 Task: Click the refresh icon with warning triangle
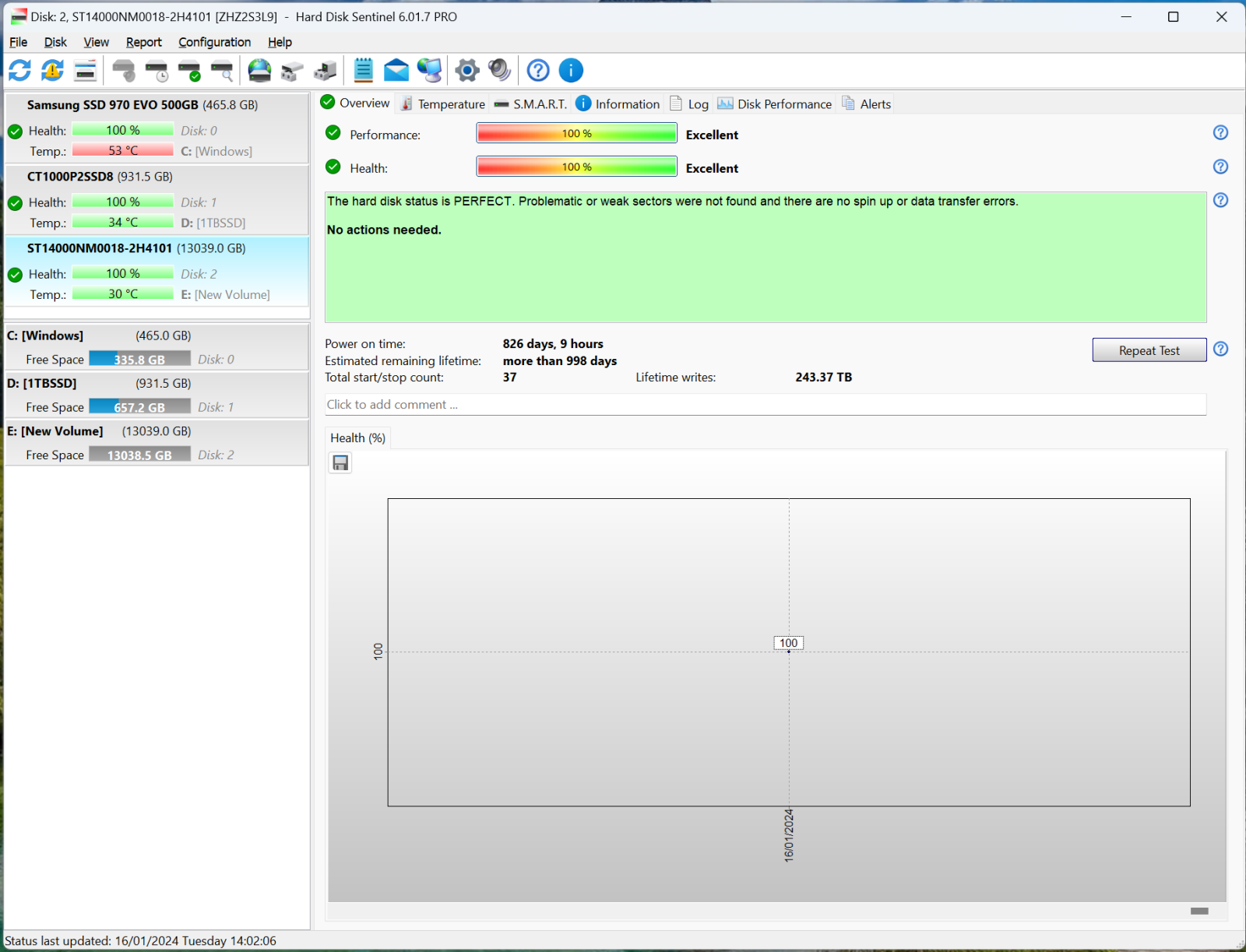[x=52, y=71]
